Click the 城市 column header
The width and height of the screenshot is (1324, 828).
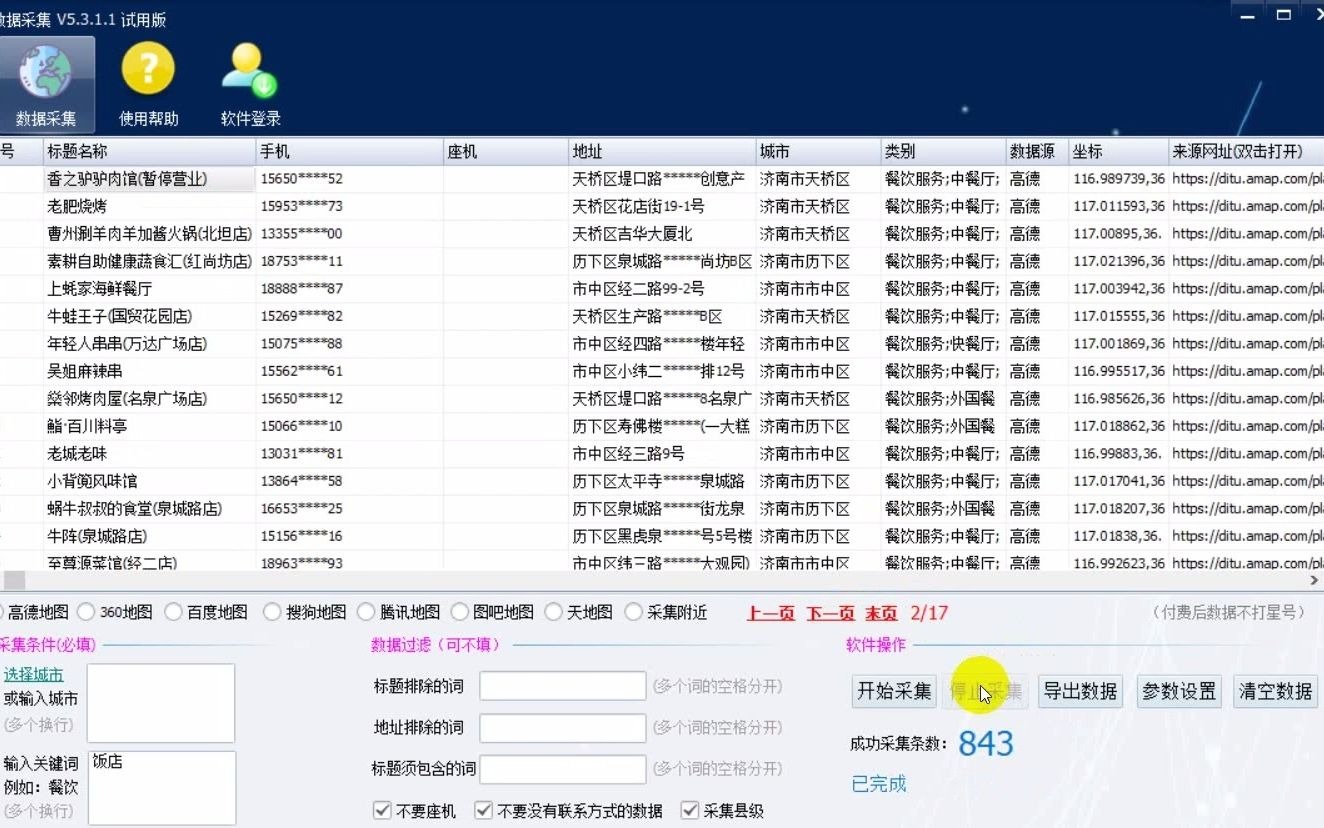coord(818,152)
